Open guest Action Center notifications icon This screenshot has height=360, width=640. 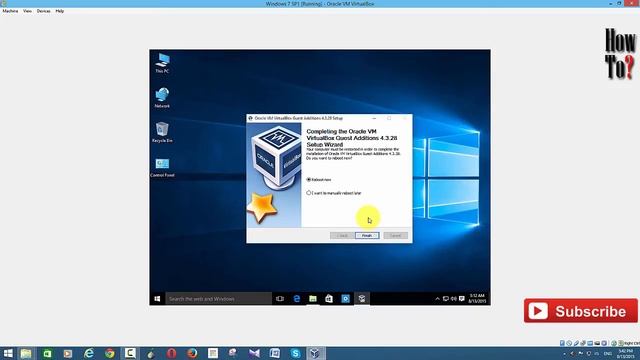(x=462, y=299)
